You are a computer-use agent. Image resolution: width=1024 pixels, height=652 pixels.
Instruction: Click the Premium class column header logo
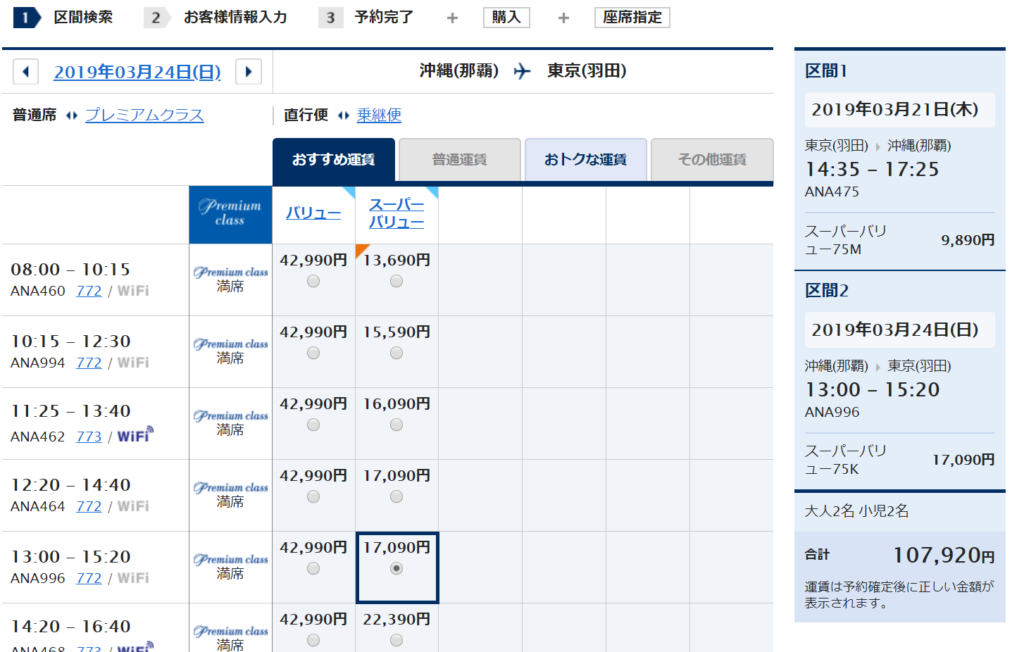coord(230,213)
